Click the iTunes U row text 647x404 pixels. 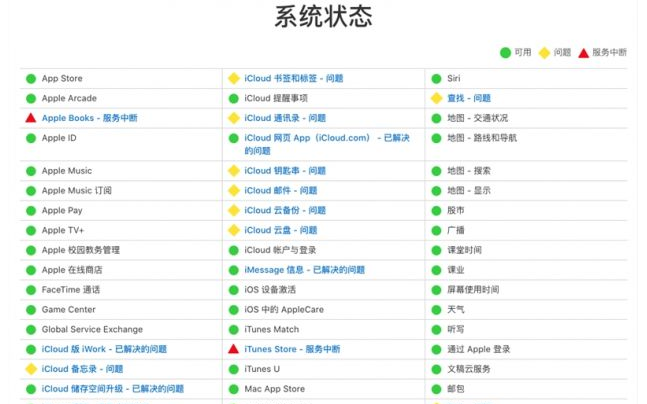pyautogui.click(x=262, y=369)
